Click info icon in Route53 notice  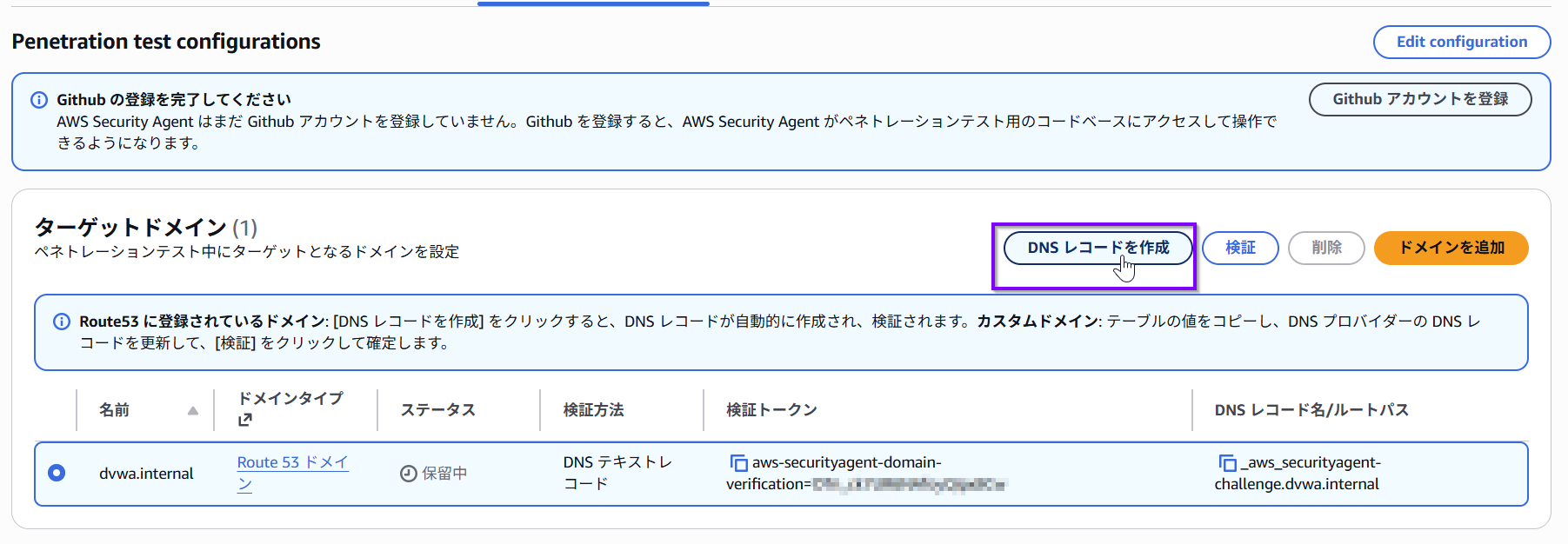point(62,322)
